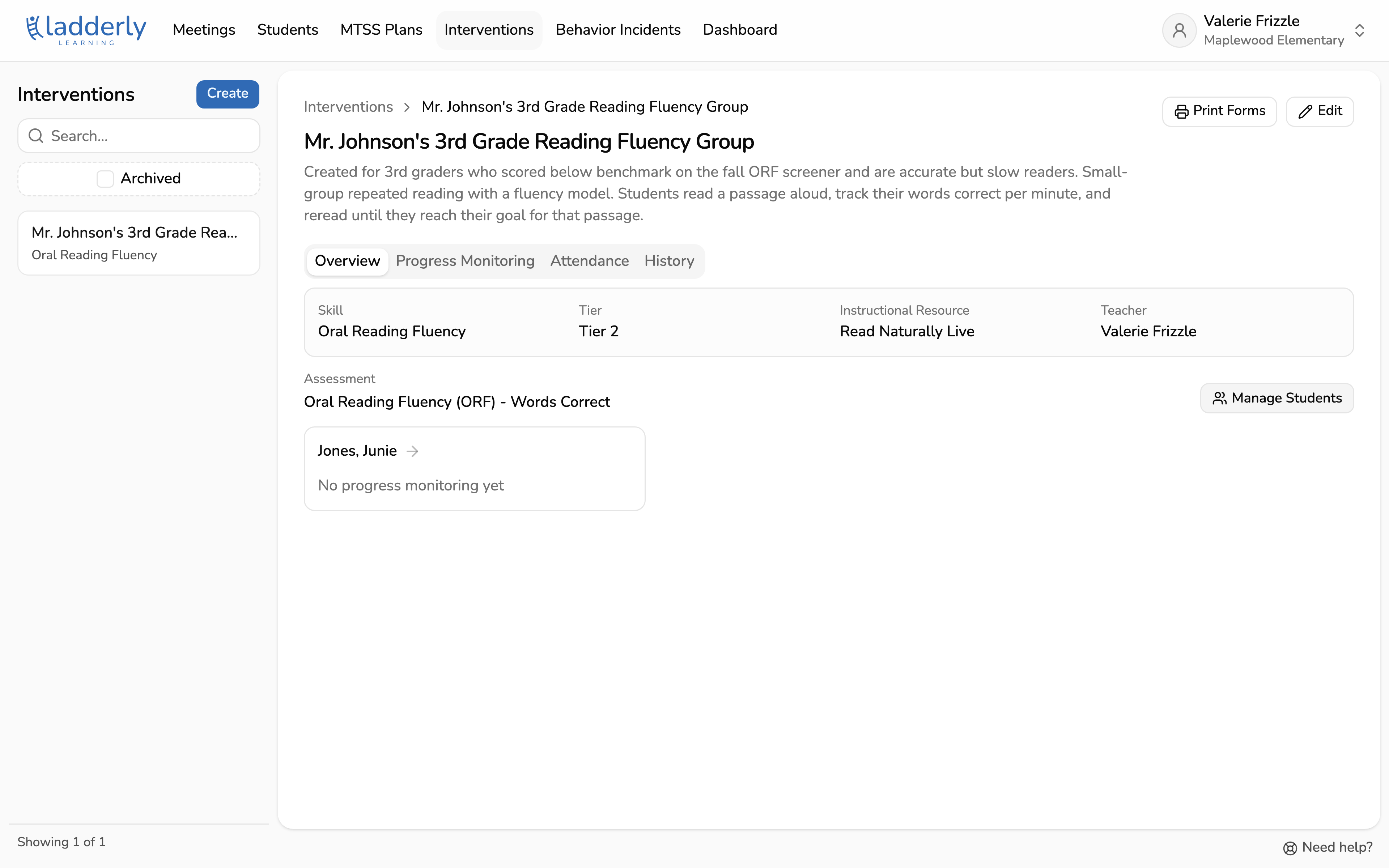Screen dimensions: 1389x868
Task: Click the arrow next to Jones, Junie
Action: 412,451
